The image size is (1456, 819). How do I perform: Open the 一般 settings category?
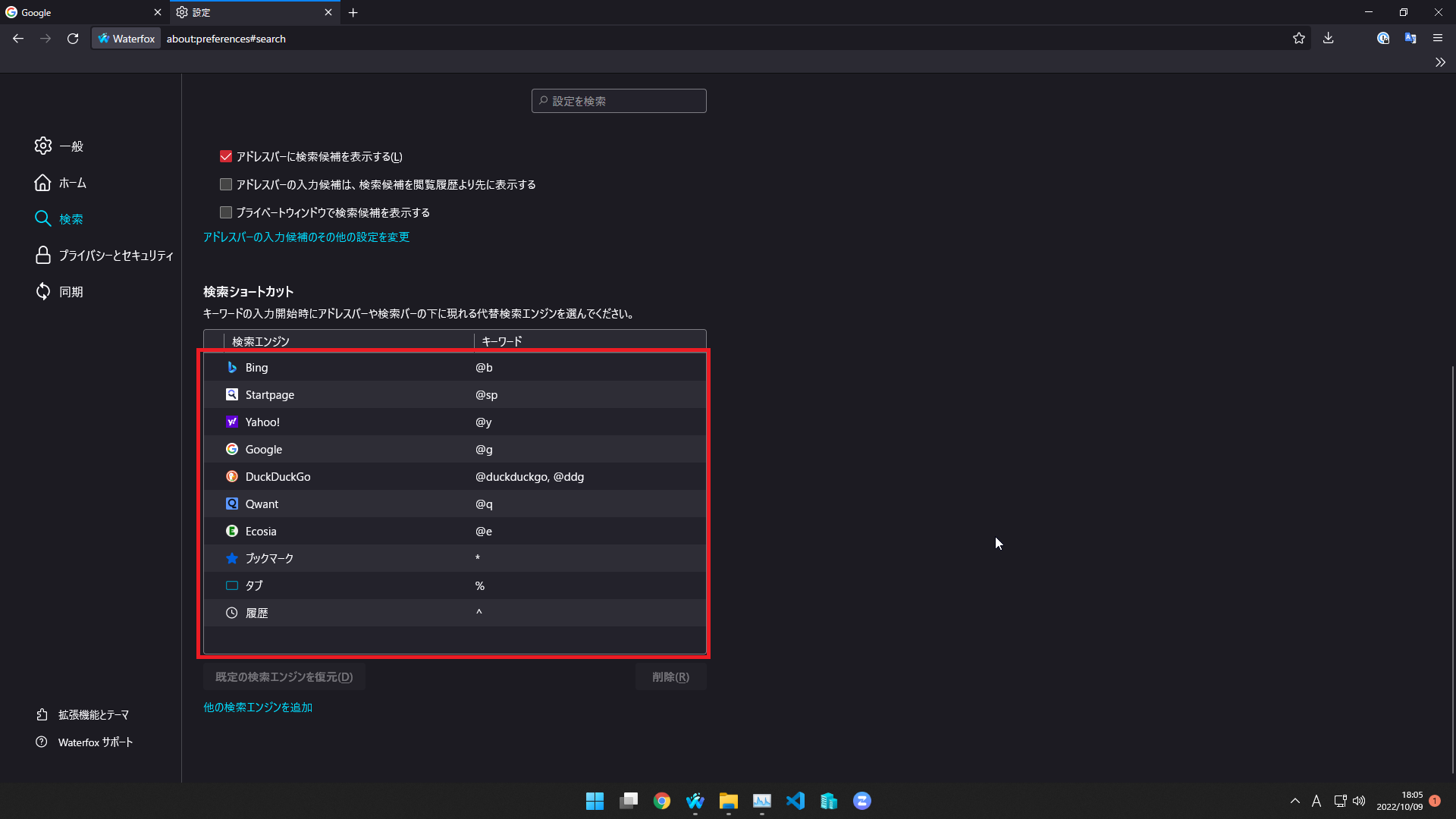(59, 146)
